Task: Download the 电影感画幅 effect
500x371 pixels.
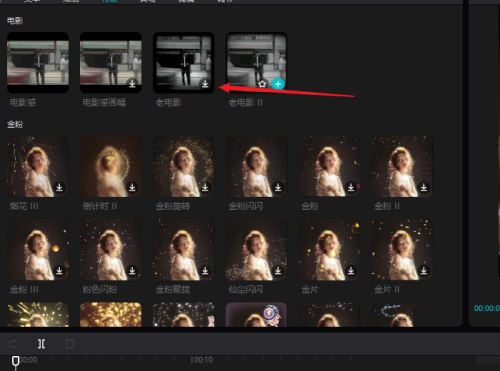Action: pyautogui.click(x=132, y=83)
